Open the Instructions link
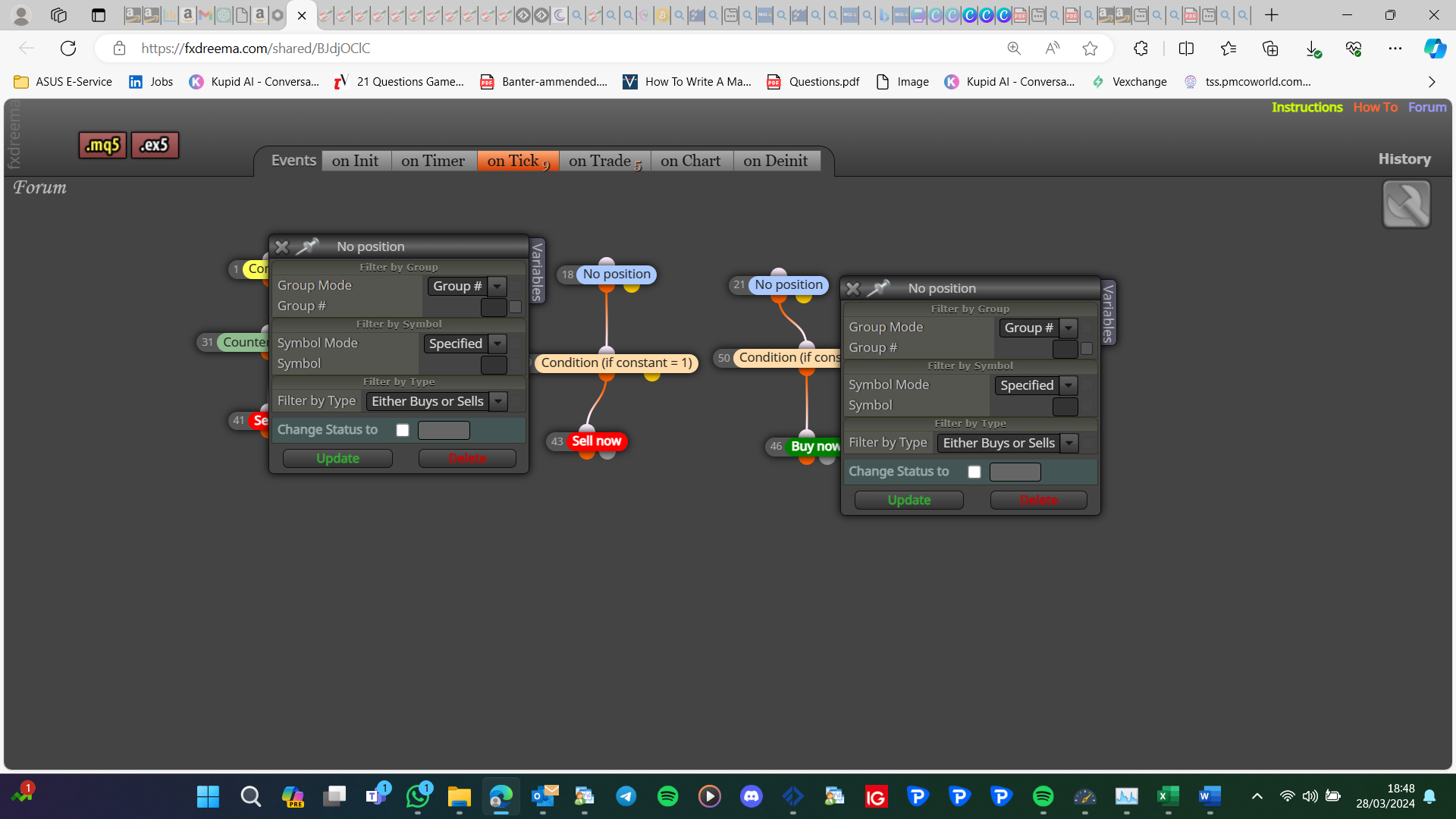The width and height of the screenshot is (1456, 819). point(1307,108)
